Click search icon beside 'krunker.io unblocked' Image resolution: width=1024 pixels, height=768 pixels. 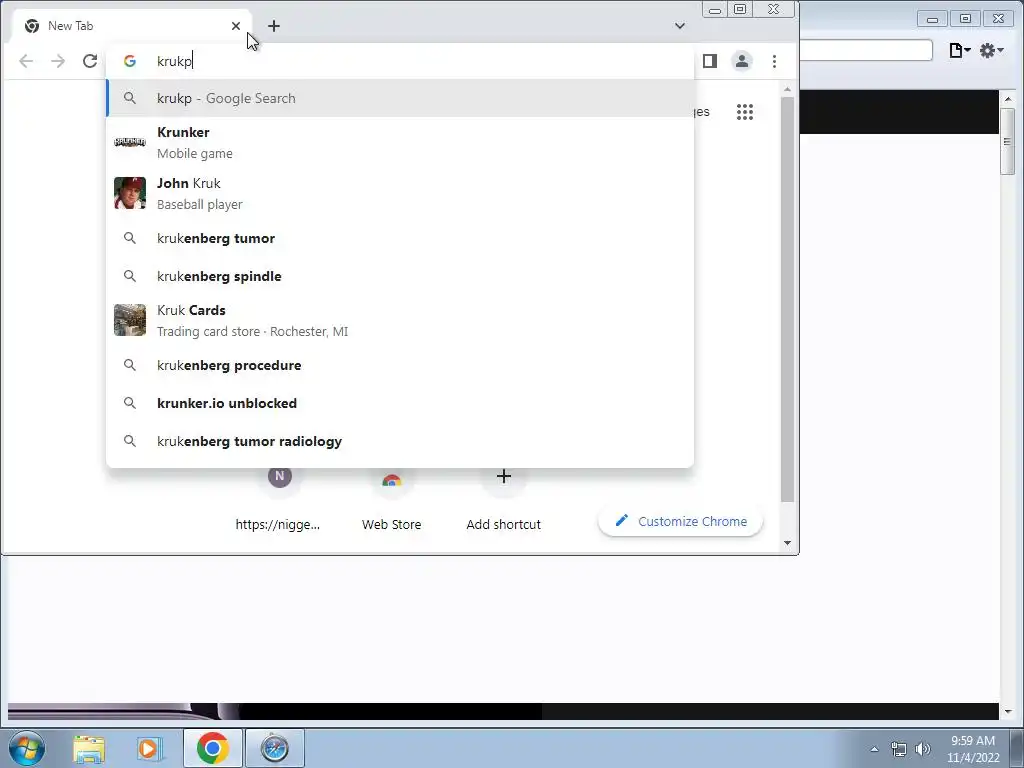(130, 403)
